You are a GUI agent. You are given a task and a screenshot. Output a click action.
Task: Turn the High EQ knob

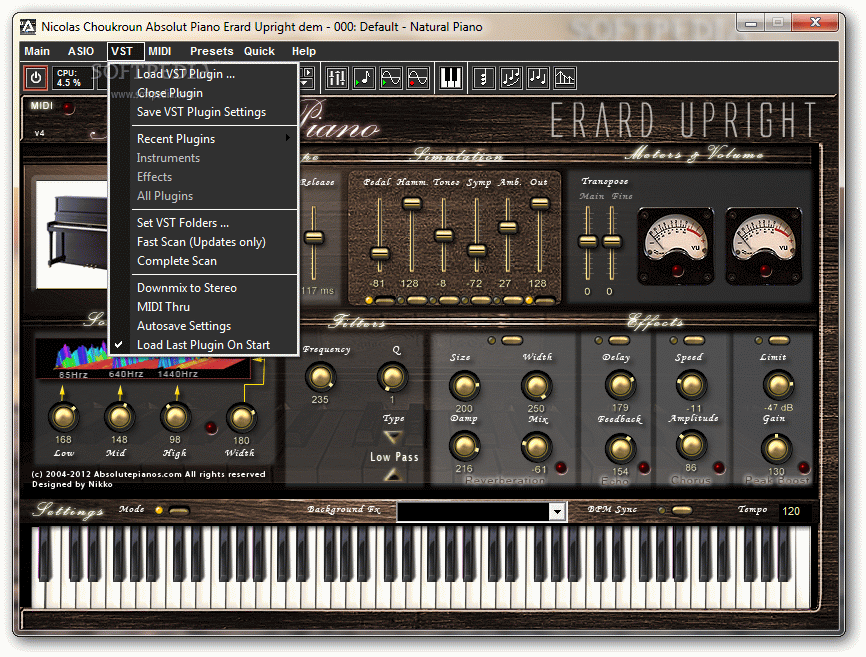175,417
